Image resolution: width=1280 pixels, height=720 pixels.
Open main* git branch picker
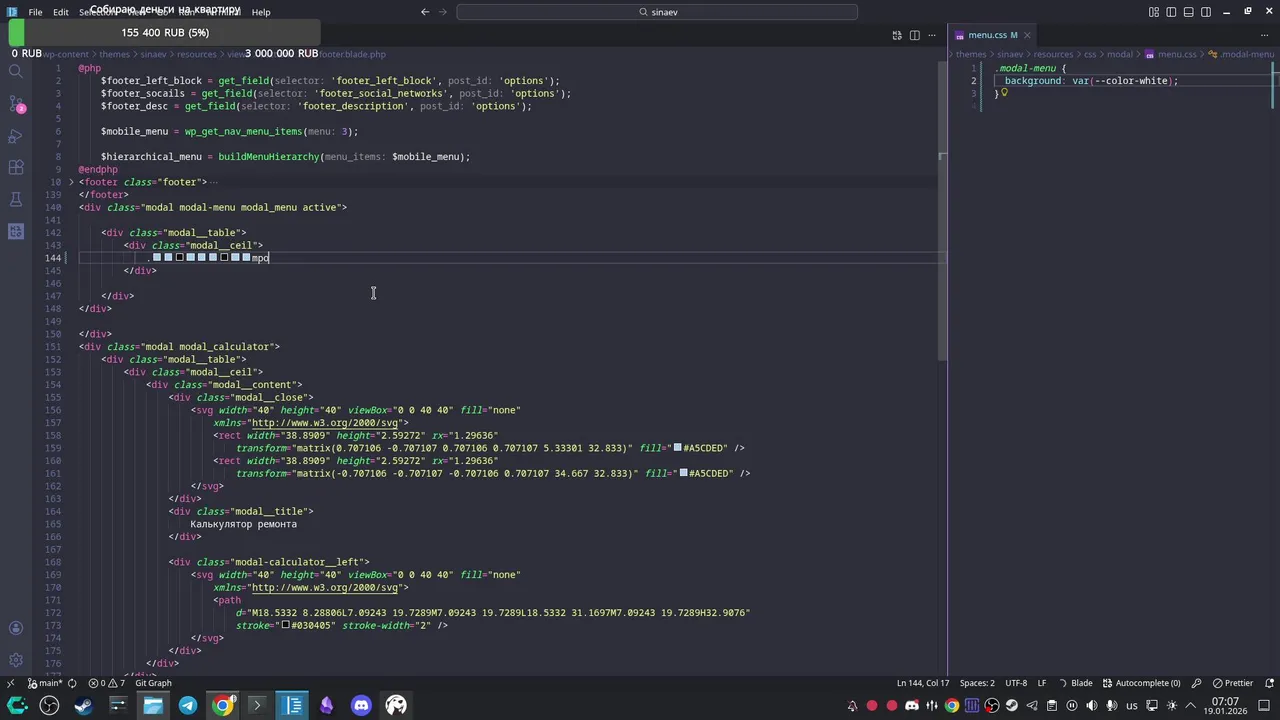pyautogui.click(x=44, y=683)
